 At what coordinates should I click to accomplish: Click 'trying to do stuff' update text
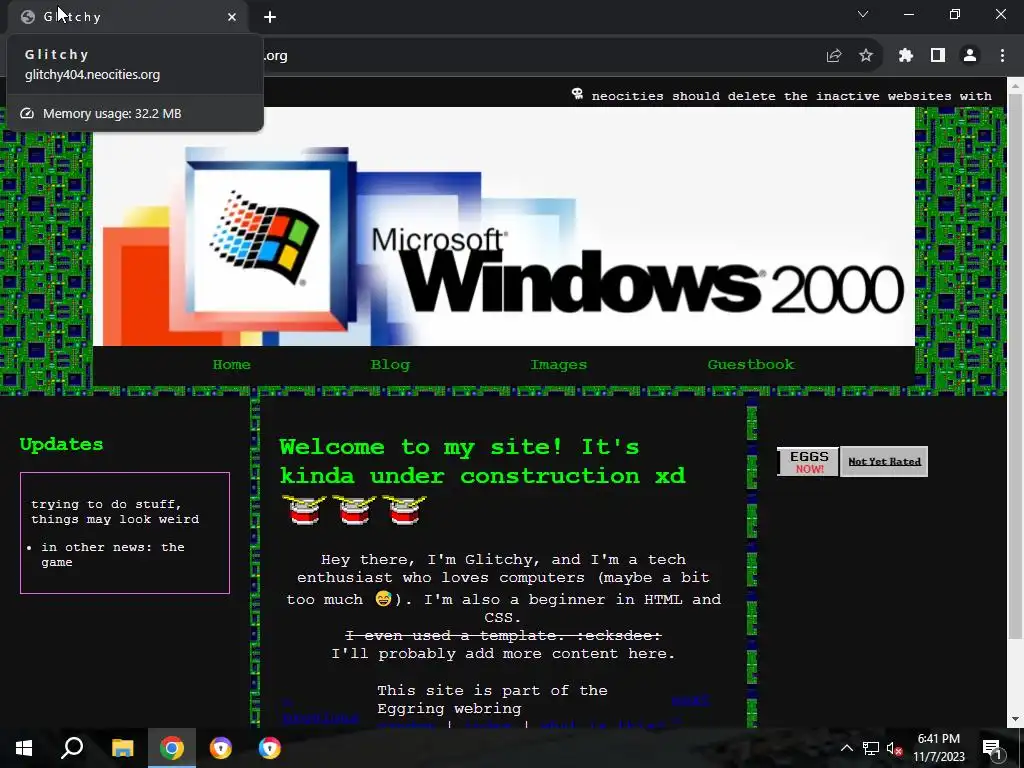pos(115,511)
